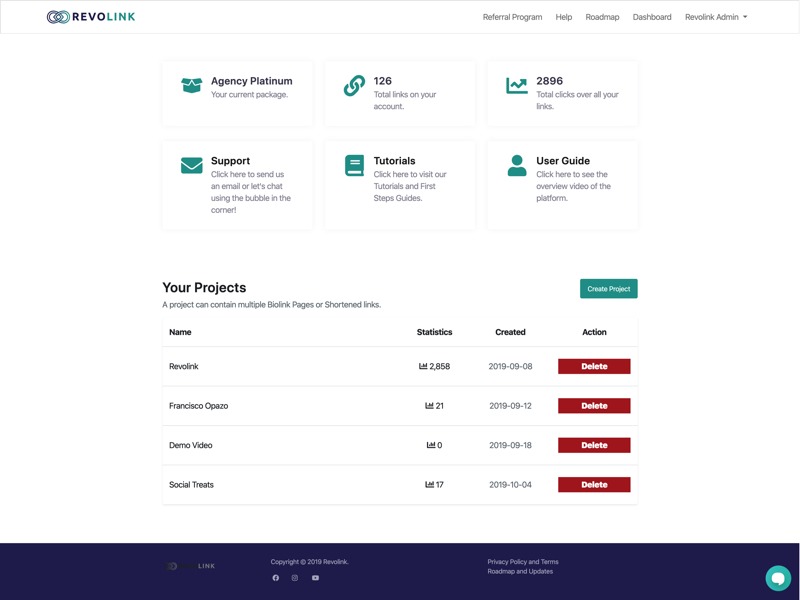Click the User Guide person icon
The height and width of the screenshot is (600, 800).
(517, 165)
